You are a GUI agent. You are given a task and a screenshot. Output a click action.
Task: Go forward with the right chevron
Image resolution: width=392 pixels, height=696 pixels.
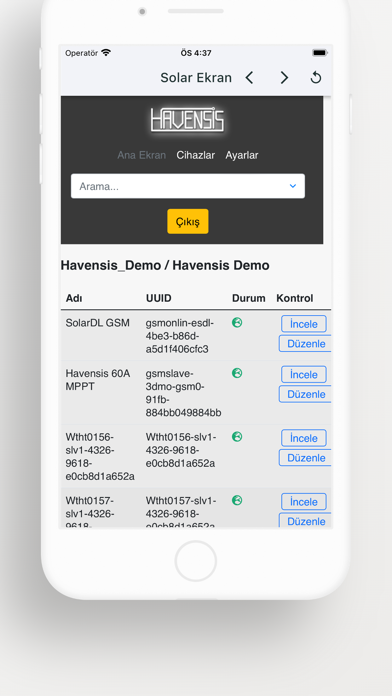click(284, 78)
